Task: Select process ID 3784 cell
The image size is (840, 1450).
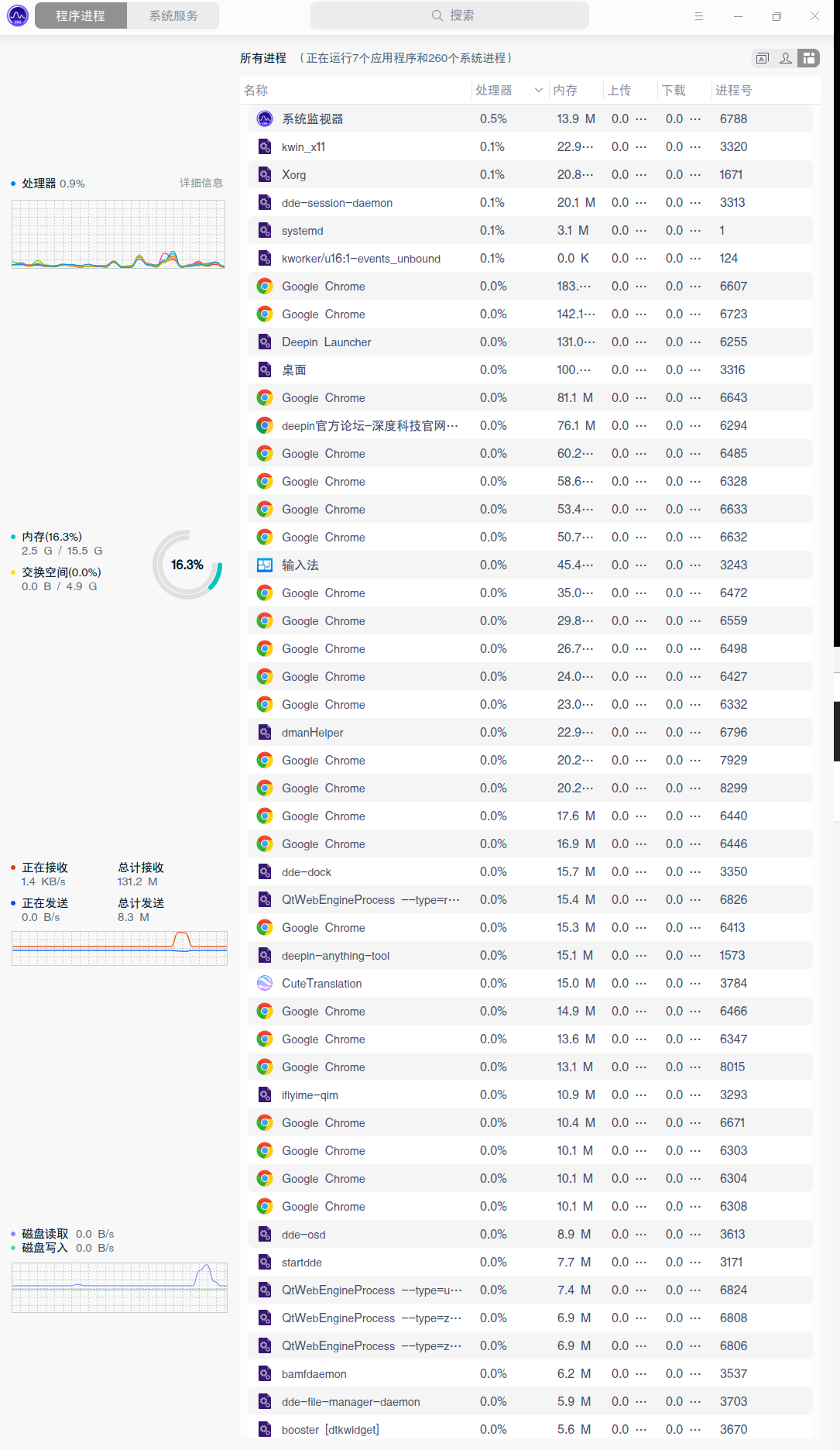Action: [x=733, y=983]
